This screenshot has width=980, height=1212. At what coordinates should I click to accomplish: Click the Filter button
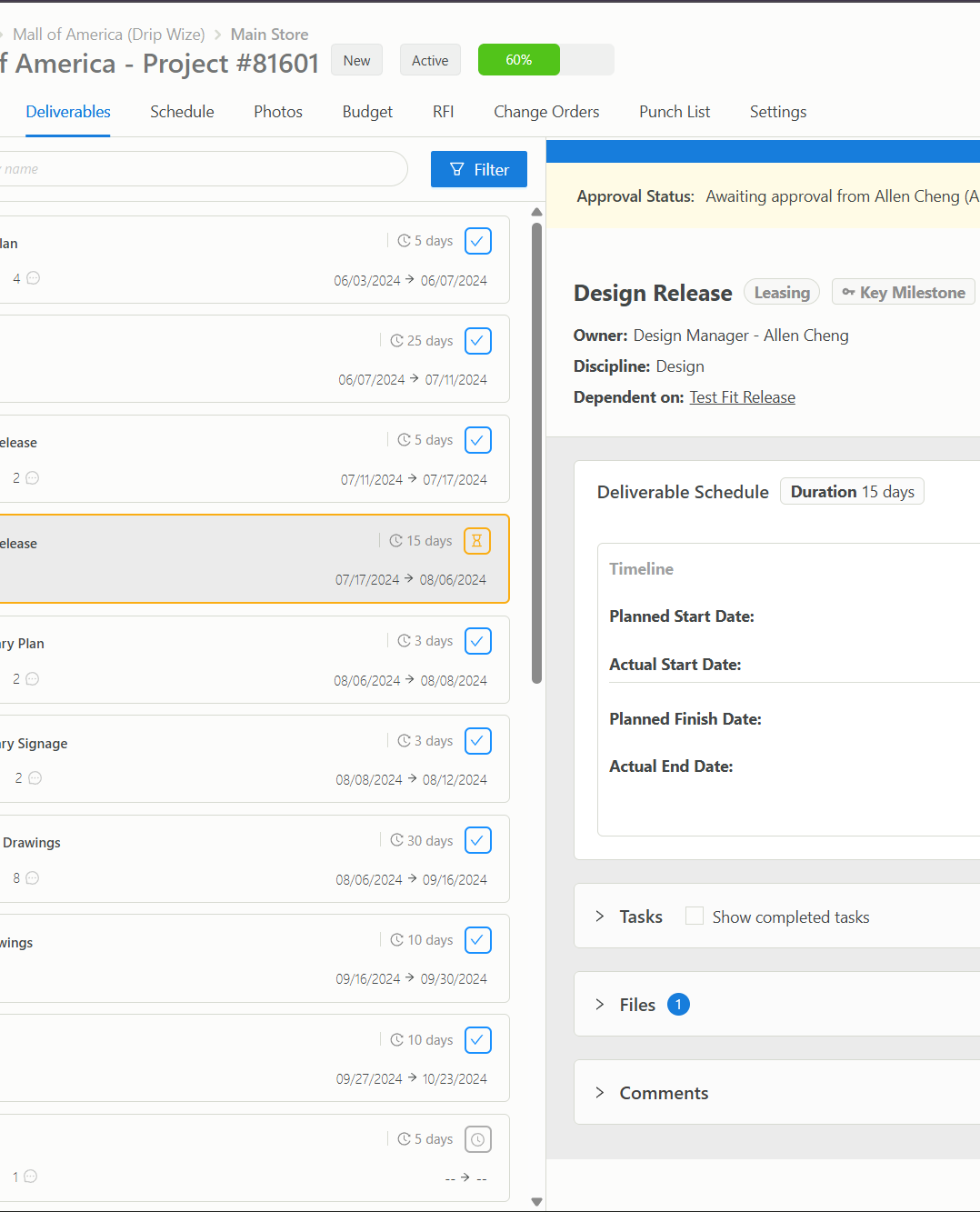coord(479,169)
